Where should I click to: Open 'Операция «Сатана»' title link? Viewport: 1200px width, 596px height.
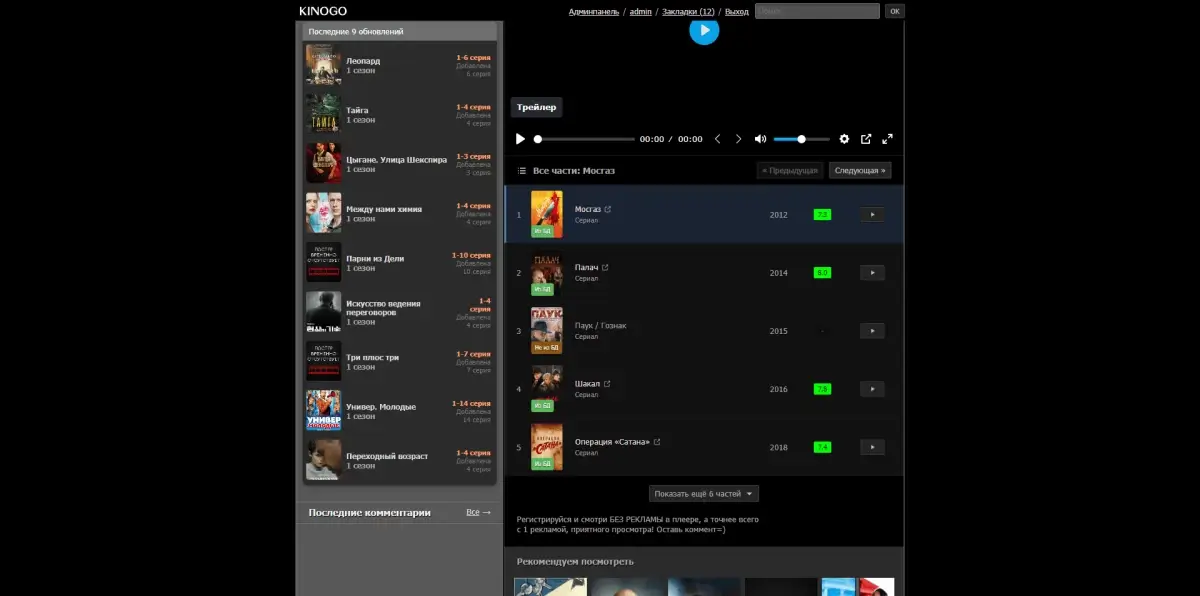[612, 441]
